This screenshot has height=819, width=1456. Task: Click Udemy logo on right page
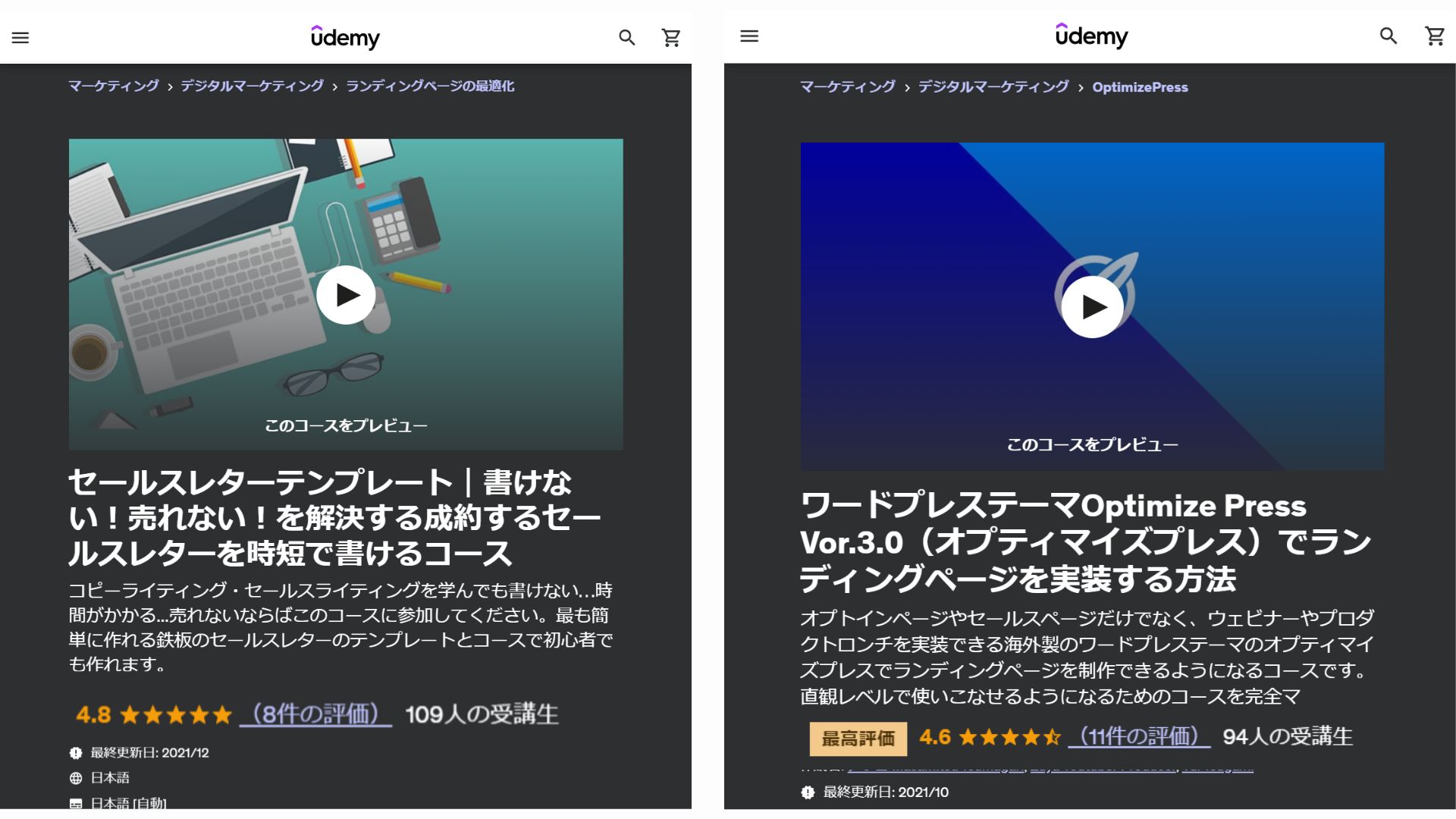[1091, 36]
